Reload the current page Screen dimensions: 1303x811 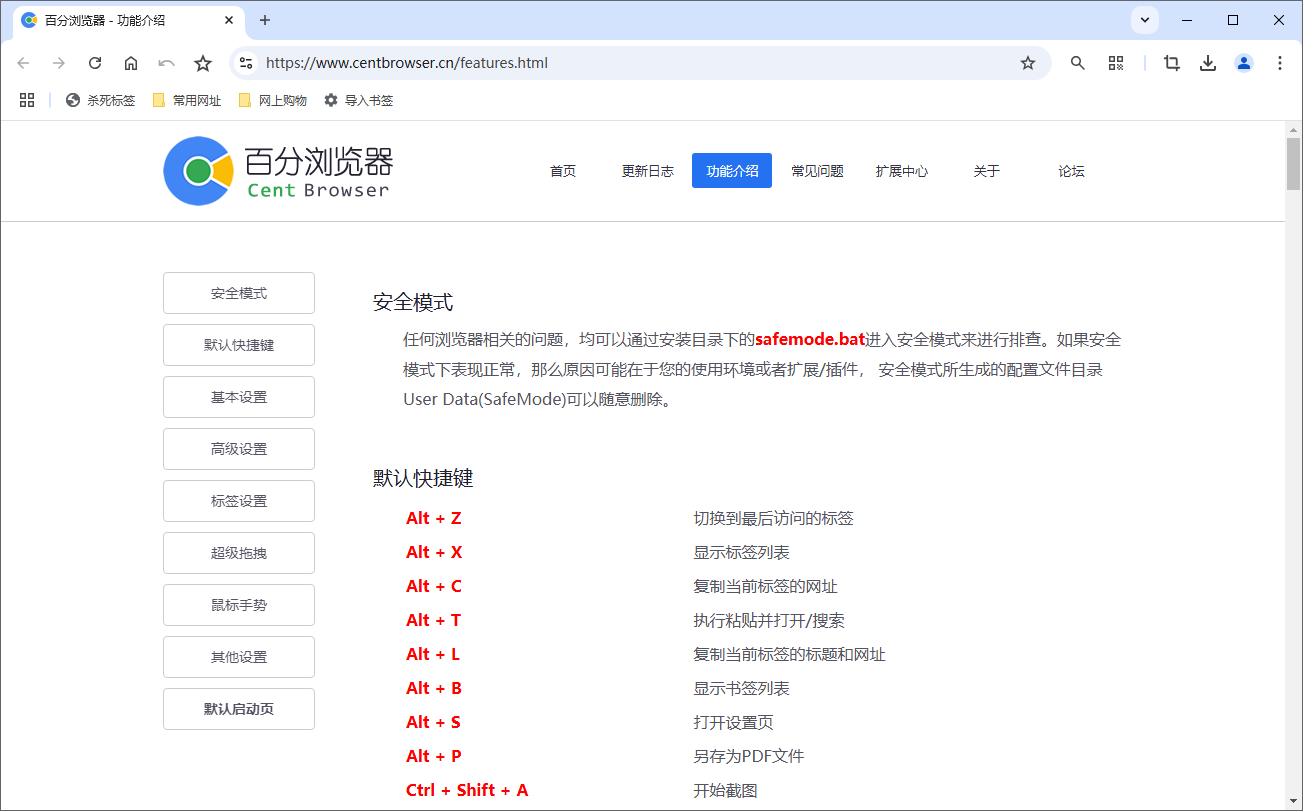(94, 62)
